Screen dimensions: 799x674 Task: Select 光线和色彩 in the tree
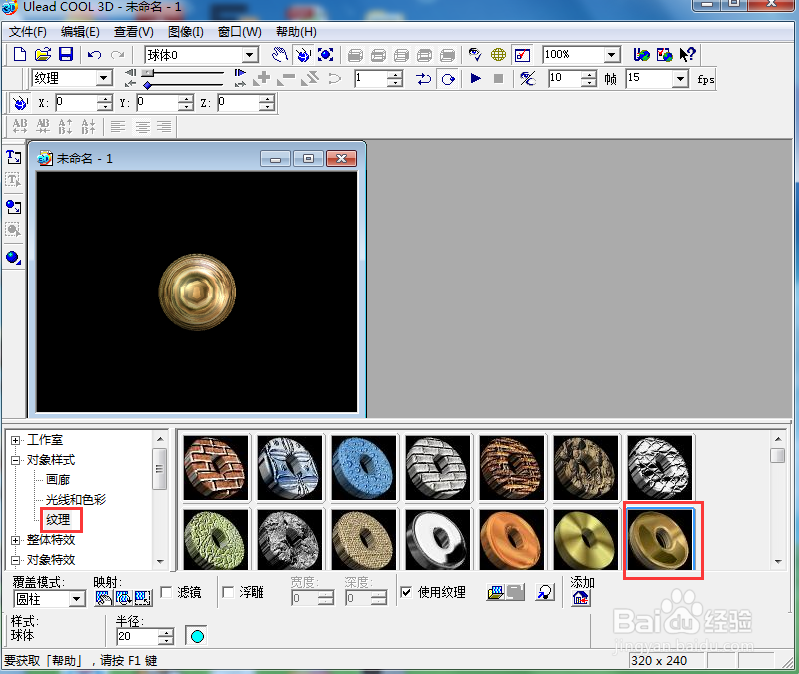coord(75,499)
